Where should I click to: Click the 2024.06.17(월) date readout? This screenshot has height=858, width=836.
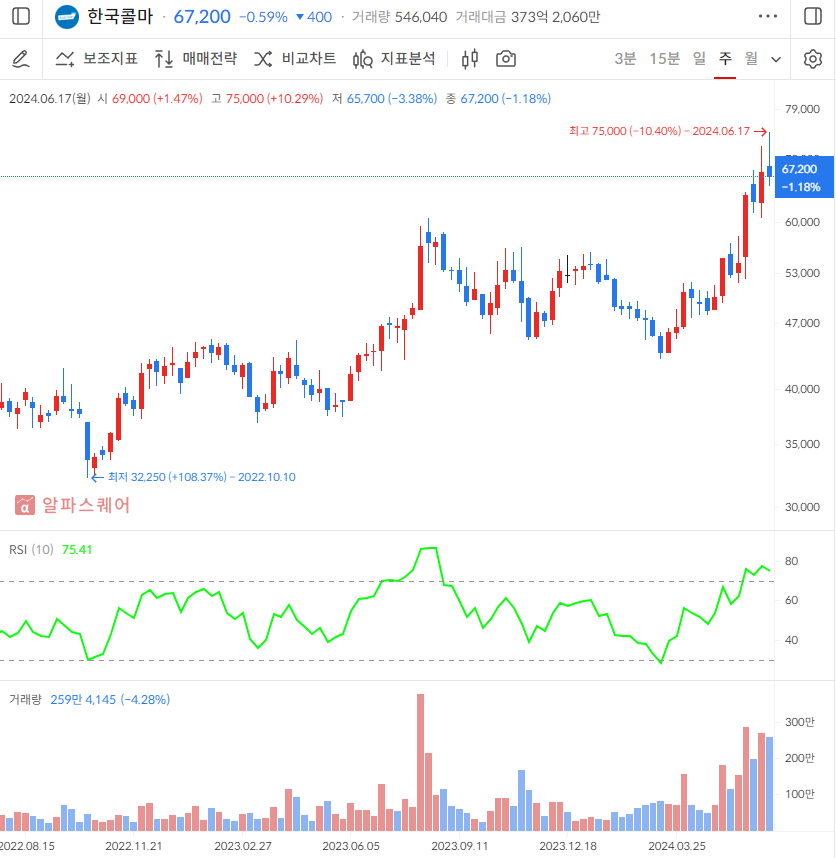(x=50, y=98)
